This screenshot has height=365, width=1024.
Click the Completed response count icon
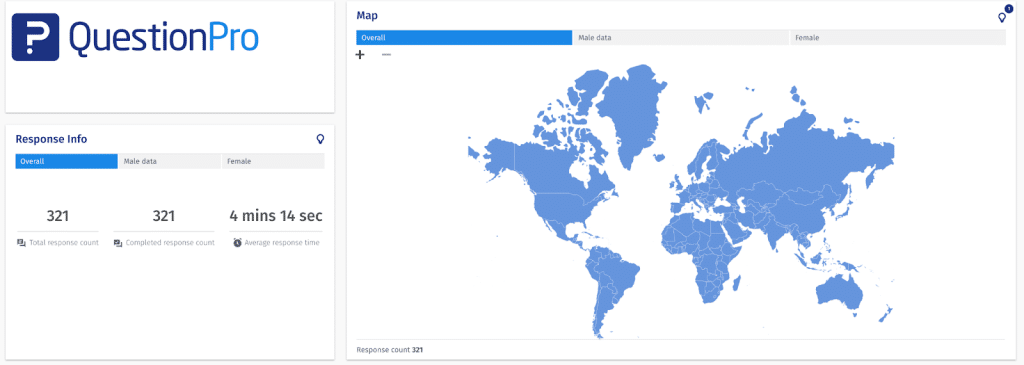point(118,243)
